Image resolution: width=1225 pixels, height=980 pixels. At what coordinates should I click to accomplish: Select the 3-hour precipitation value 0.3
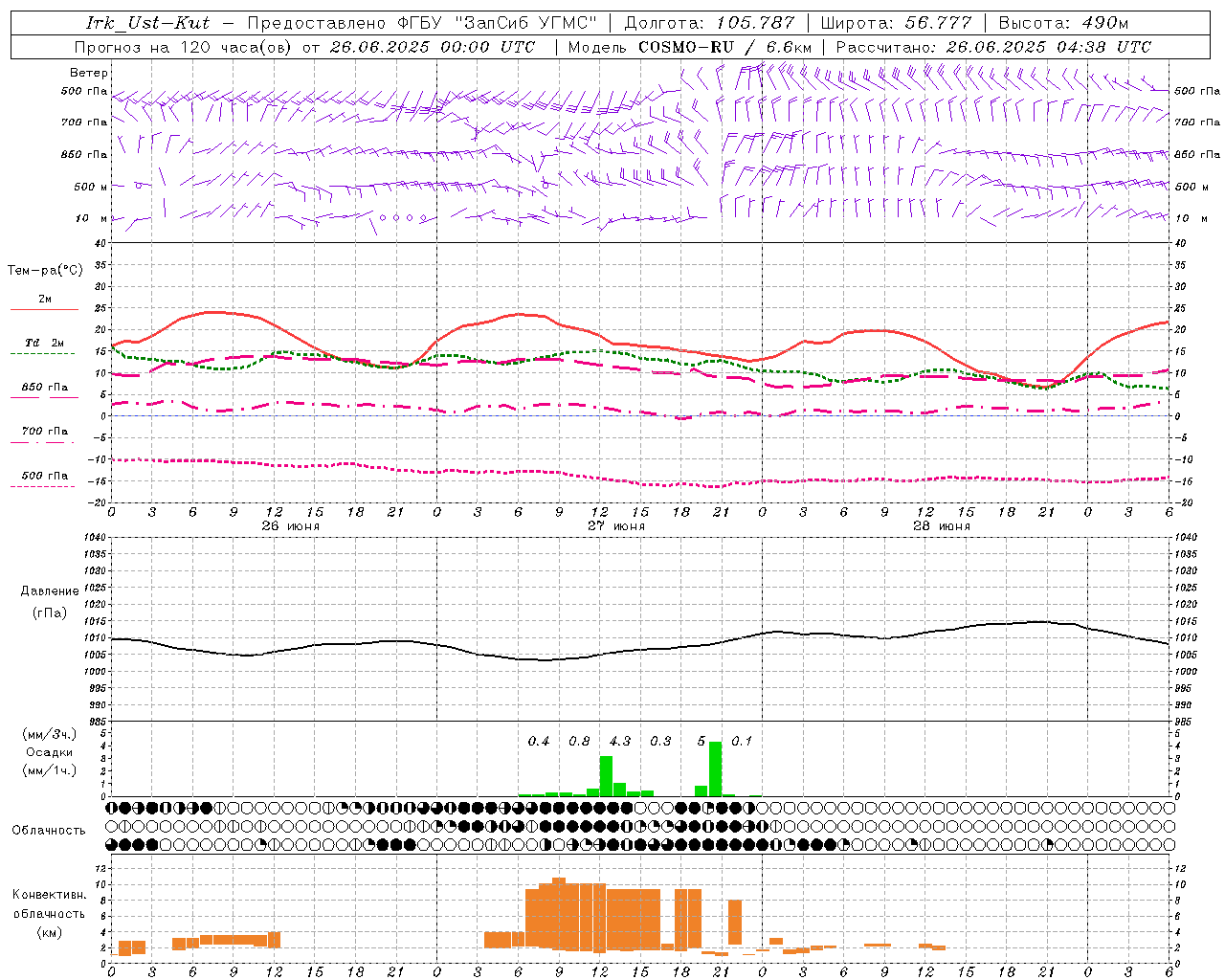pyautogui.click(x=660, y=742)
